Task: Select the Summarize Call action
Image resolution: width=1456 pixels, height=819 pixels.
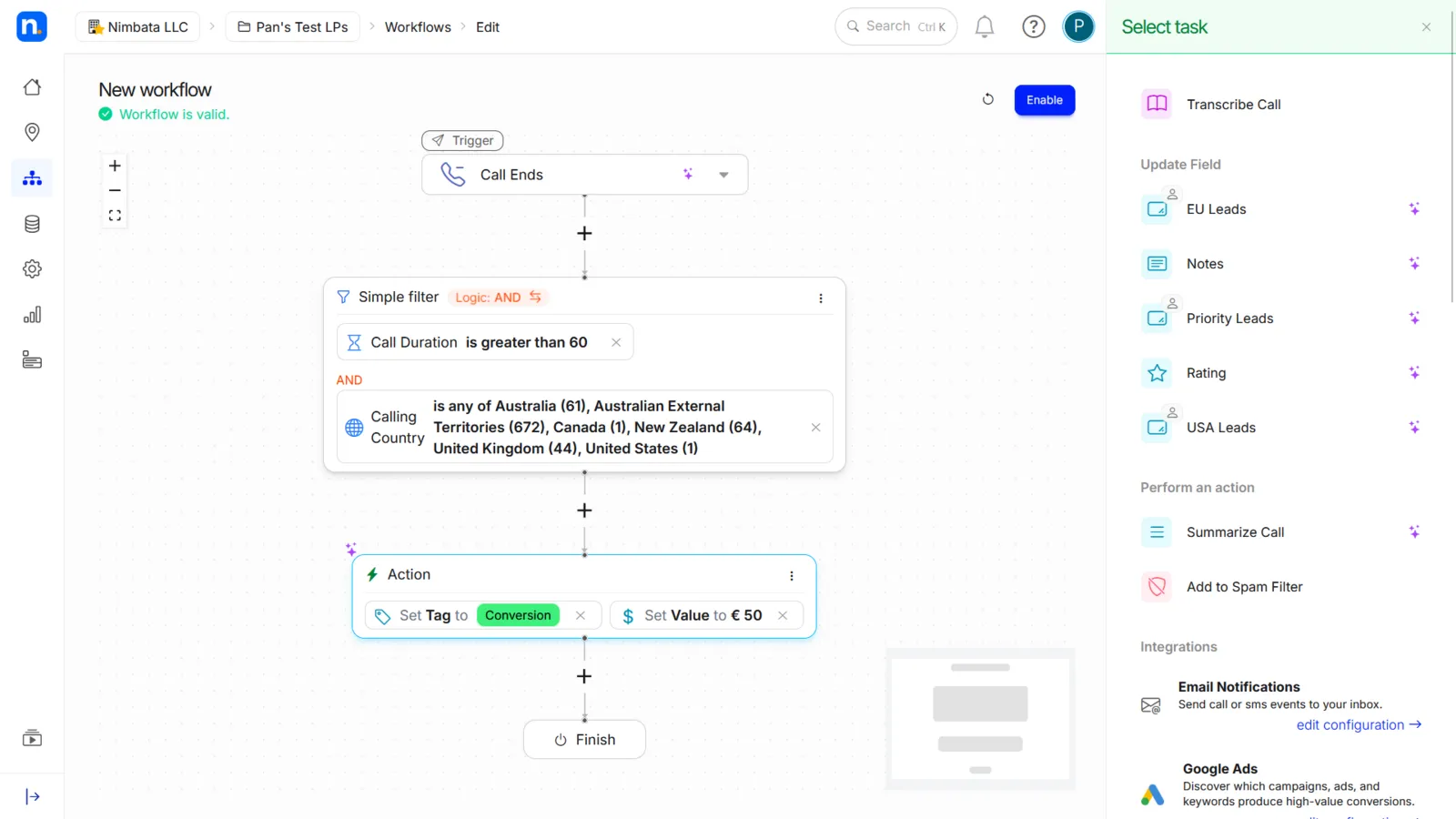Action: point(1280,532)
